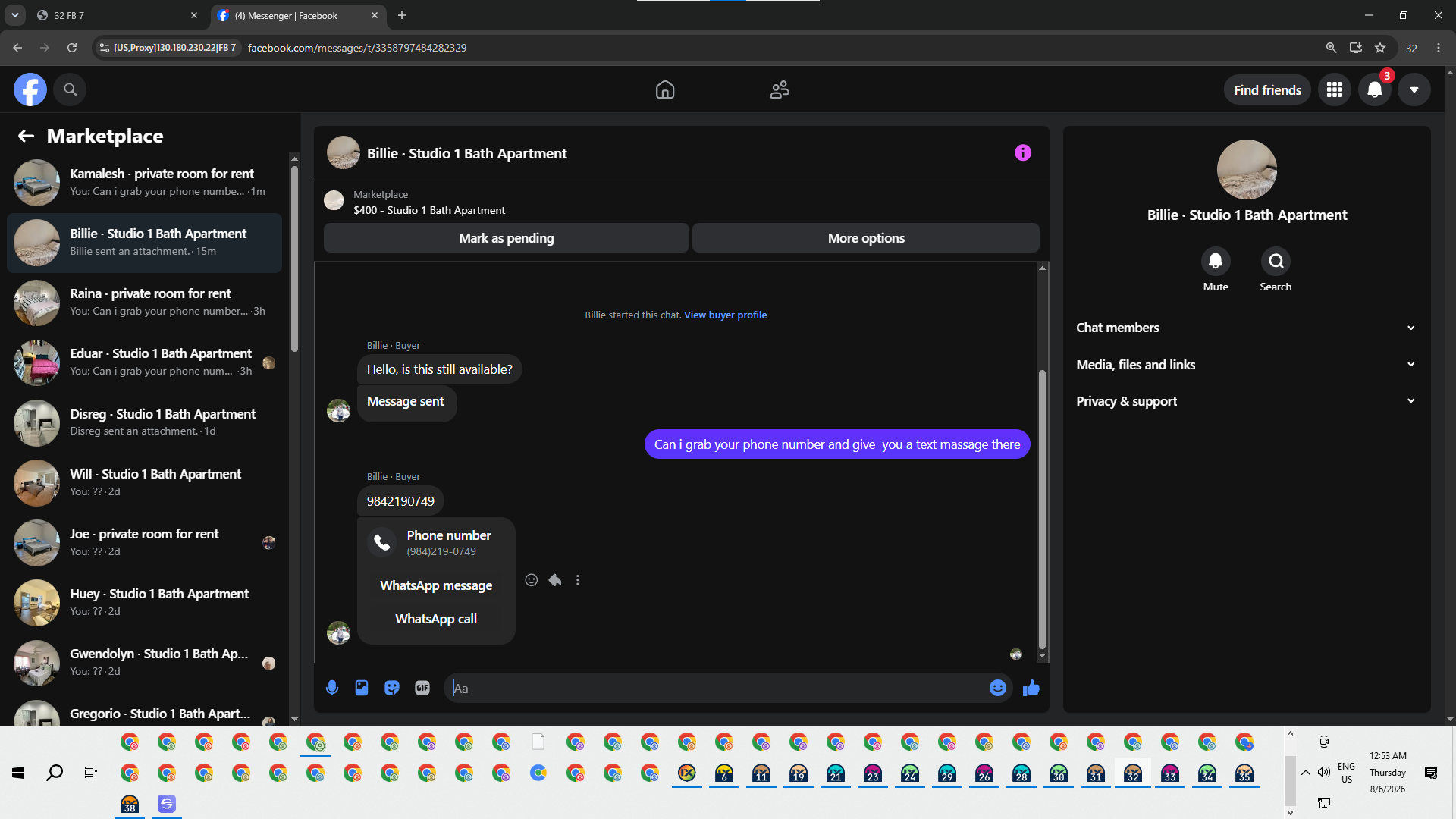Follow the View buyer profile link
The width and height of the screenshot is (1456, 819).
(x=725, y=315)
